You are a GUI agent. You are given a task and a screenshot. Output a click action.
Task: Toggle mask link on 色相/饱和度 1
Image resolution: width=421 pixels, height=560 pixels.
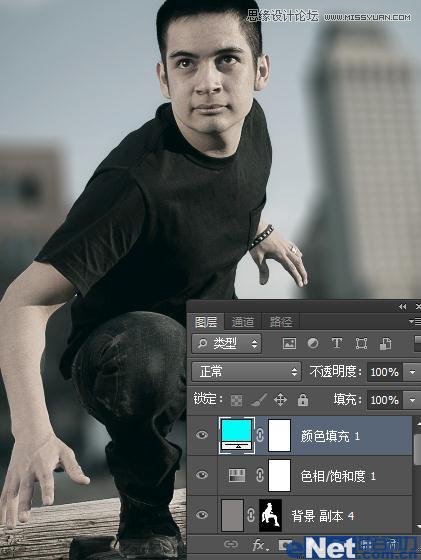pyautogui.click(x=260, y=475)
